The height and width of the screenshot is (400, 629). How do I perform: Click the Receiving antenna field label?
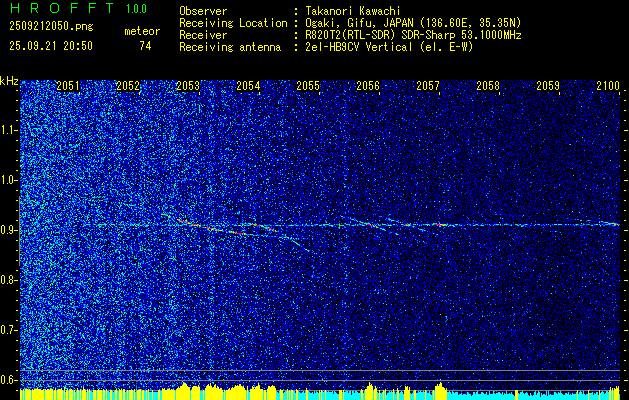[230, 47]
